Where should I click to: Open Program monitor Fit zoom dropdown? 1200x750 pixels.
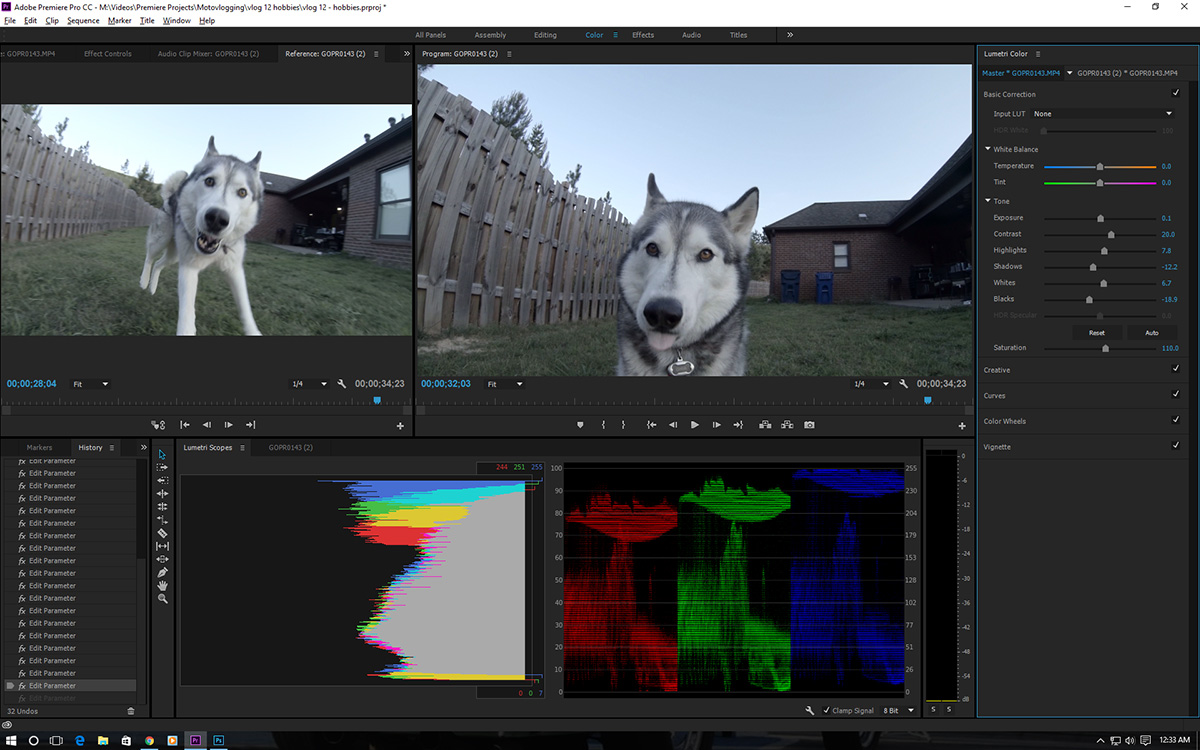click(506, 384)
